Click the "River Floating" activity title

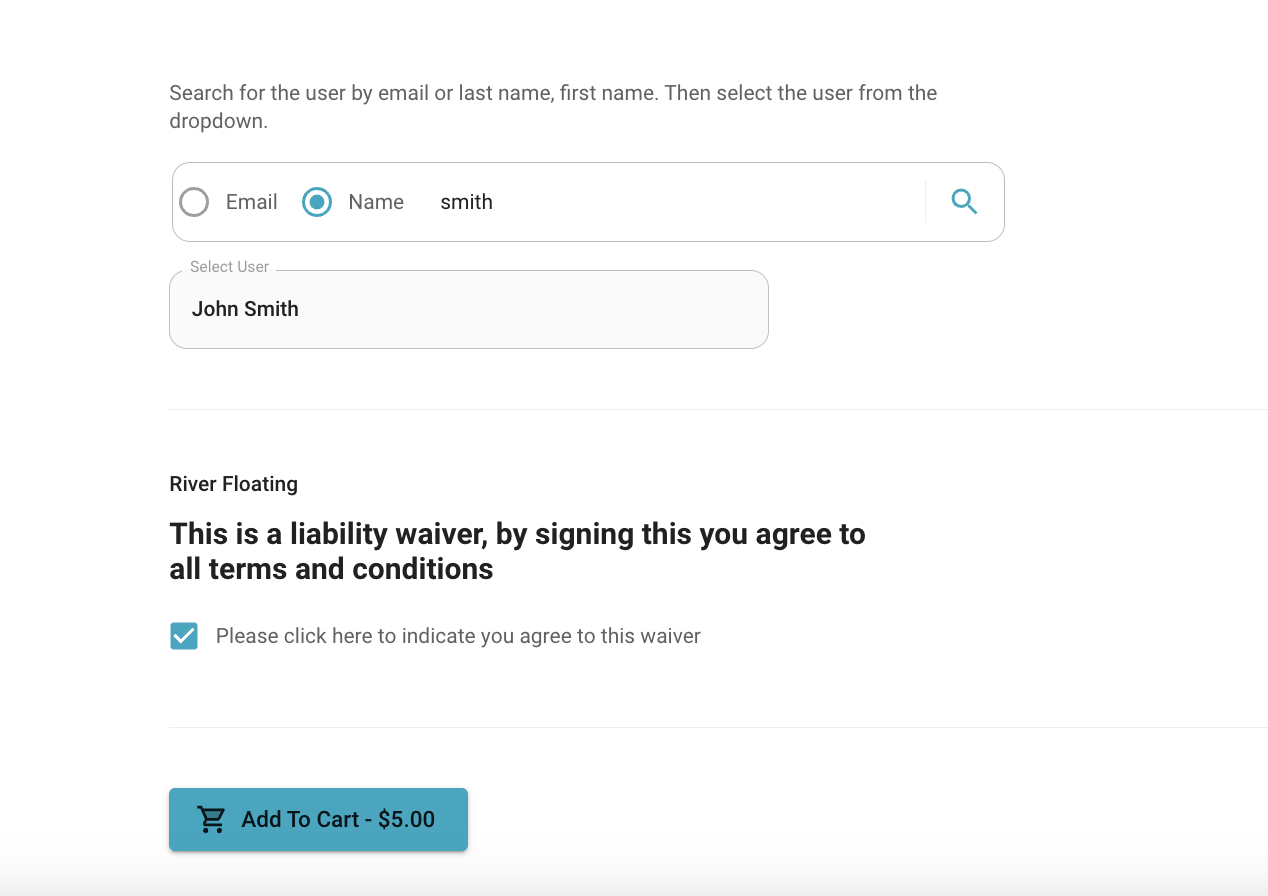click(234, 484)
